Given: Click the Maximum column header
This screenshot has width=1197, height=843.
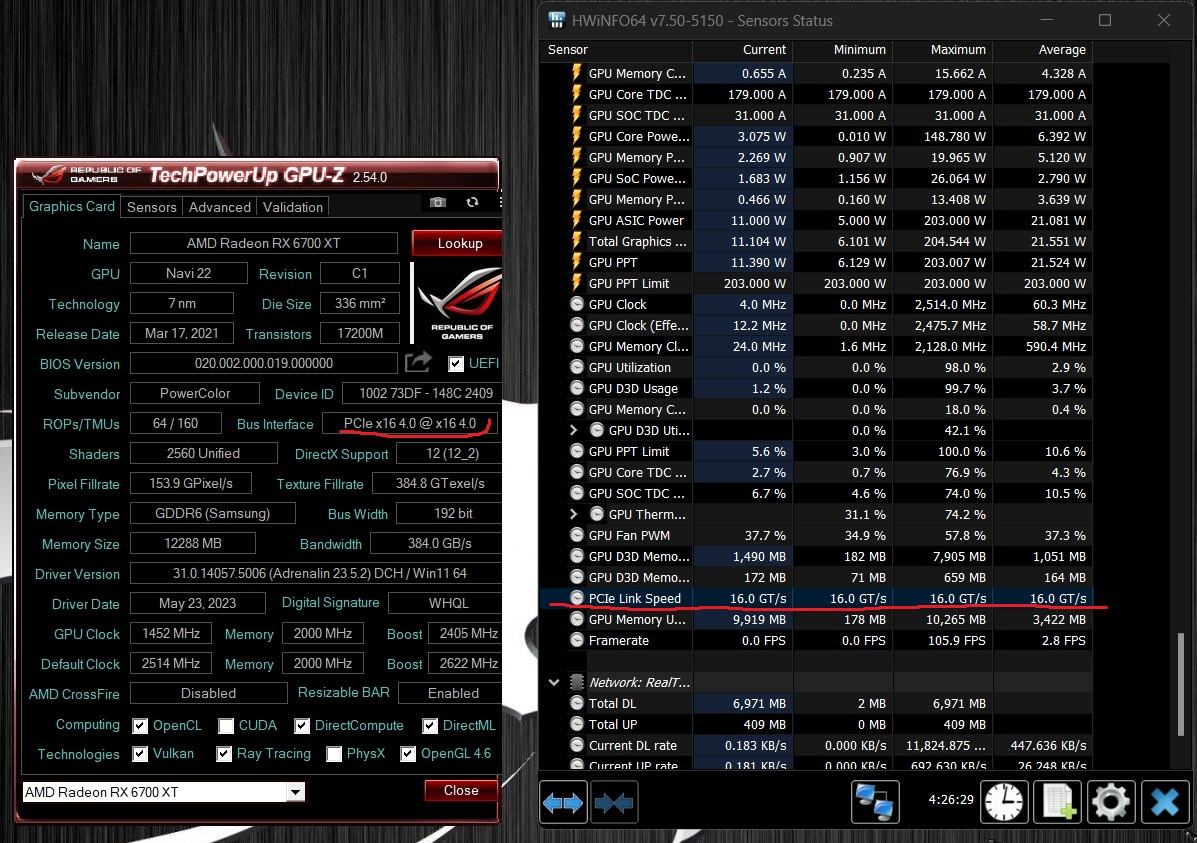Looking at the screenshot, I should coord(943,50).
